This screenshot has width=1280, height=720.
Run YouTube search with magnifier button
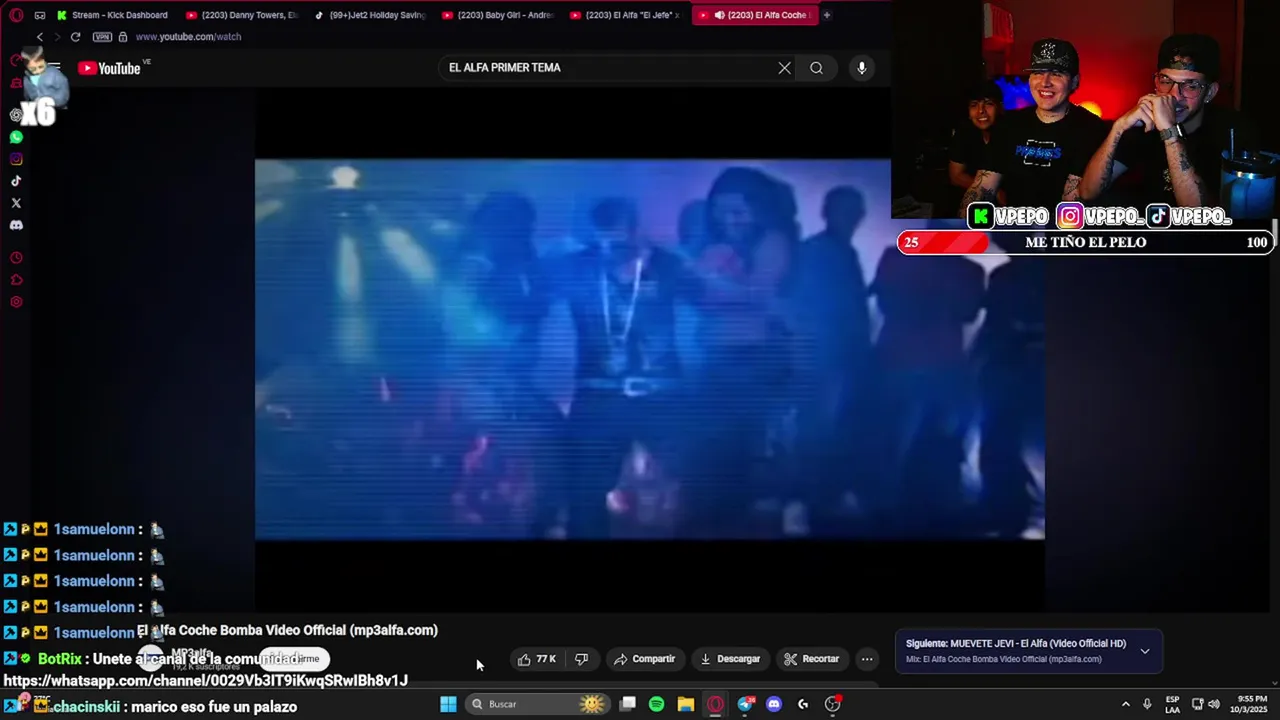click(x=816, y=68)
